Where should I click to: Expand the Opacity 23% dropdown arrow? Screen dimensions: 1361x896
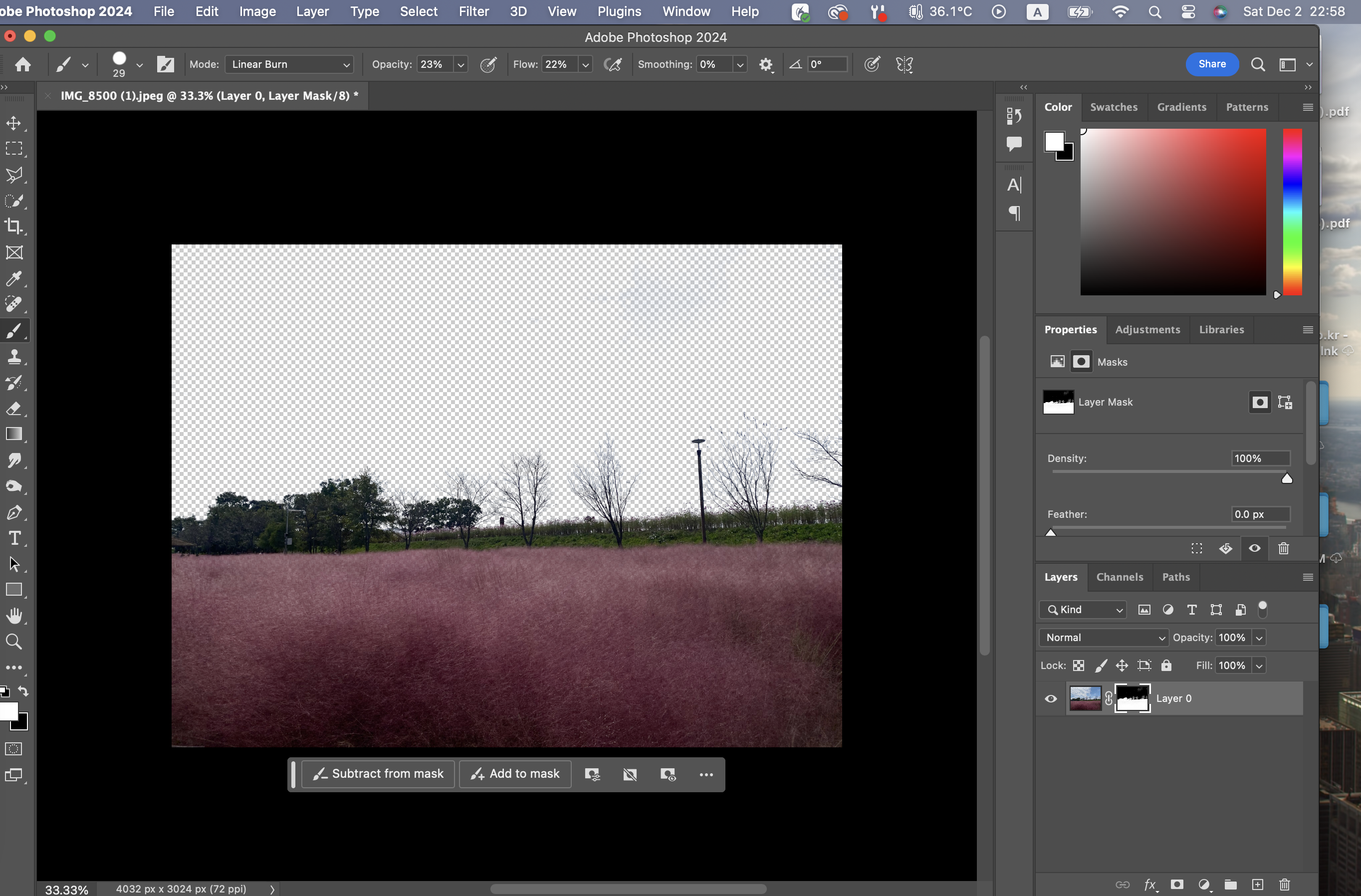tap(460, 65)
